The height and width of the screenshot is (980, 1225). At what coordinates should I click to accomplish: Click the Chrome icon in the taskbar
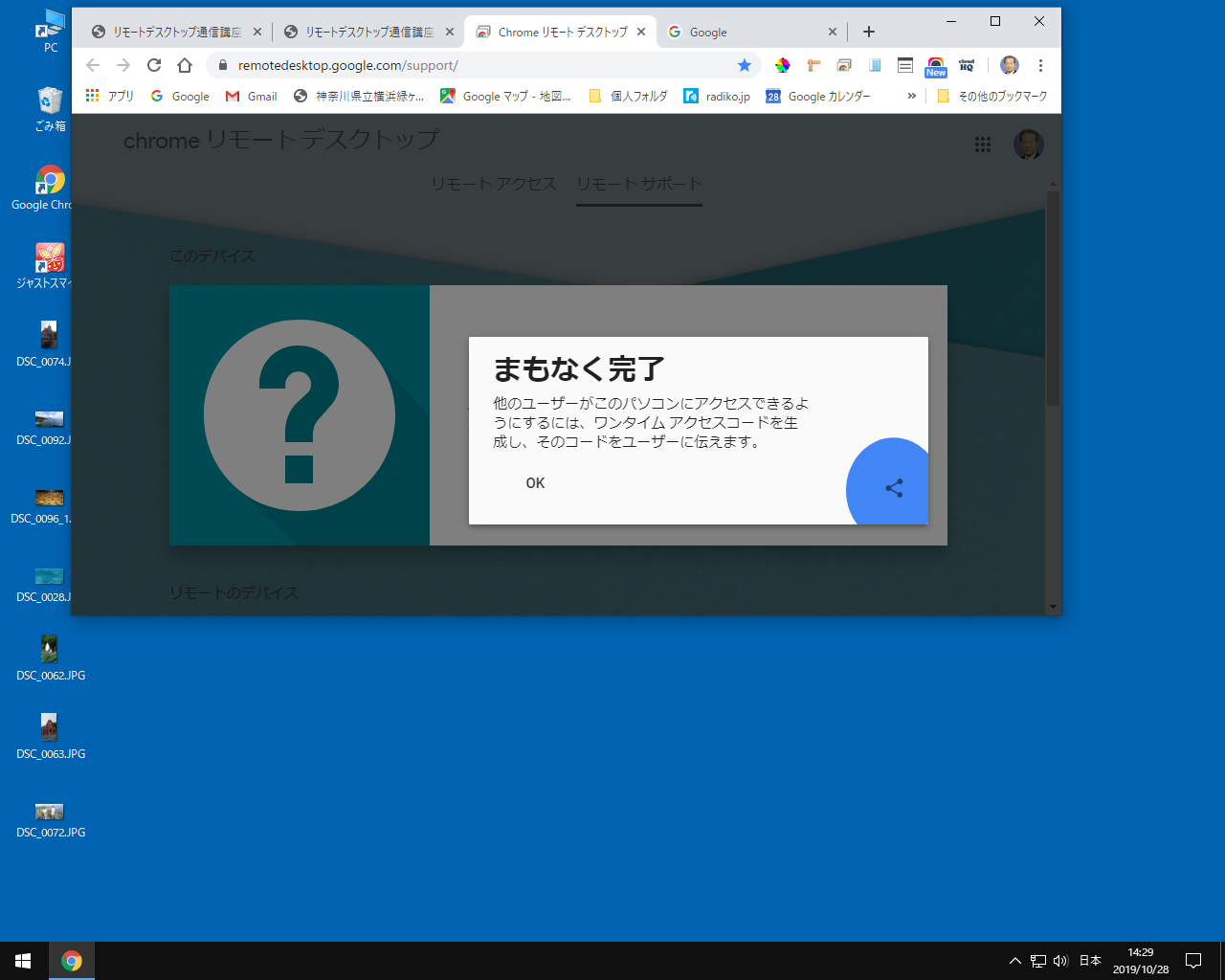click(x=72, y=961)
